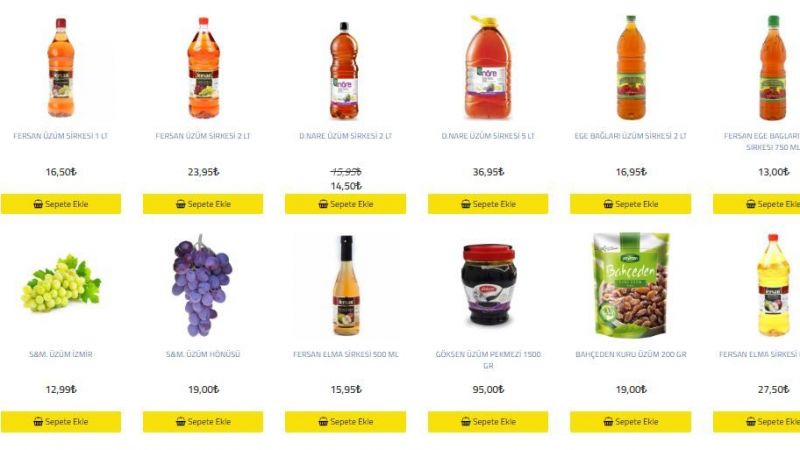The image size is (800, 450).
Task: Open the Göksen Üzüm Pekmezi 1500 GR link
Action: pyautogui.click(x=488, y=359)
